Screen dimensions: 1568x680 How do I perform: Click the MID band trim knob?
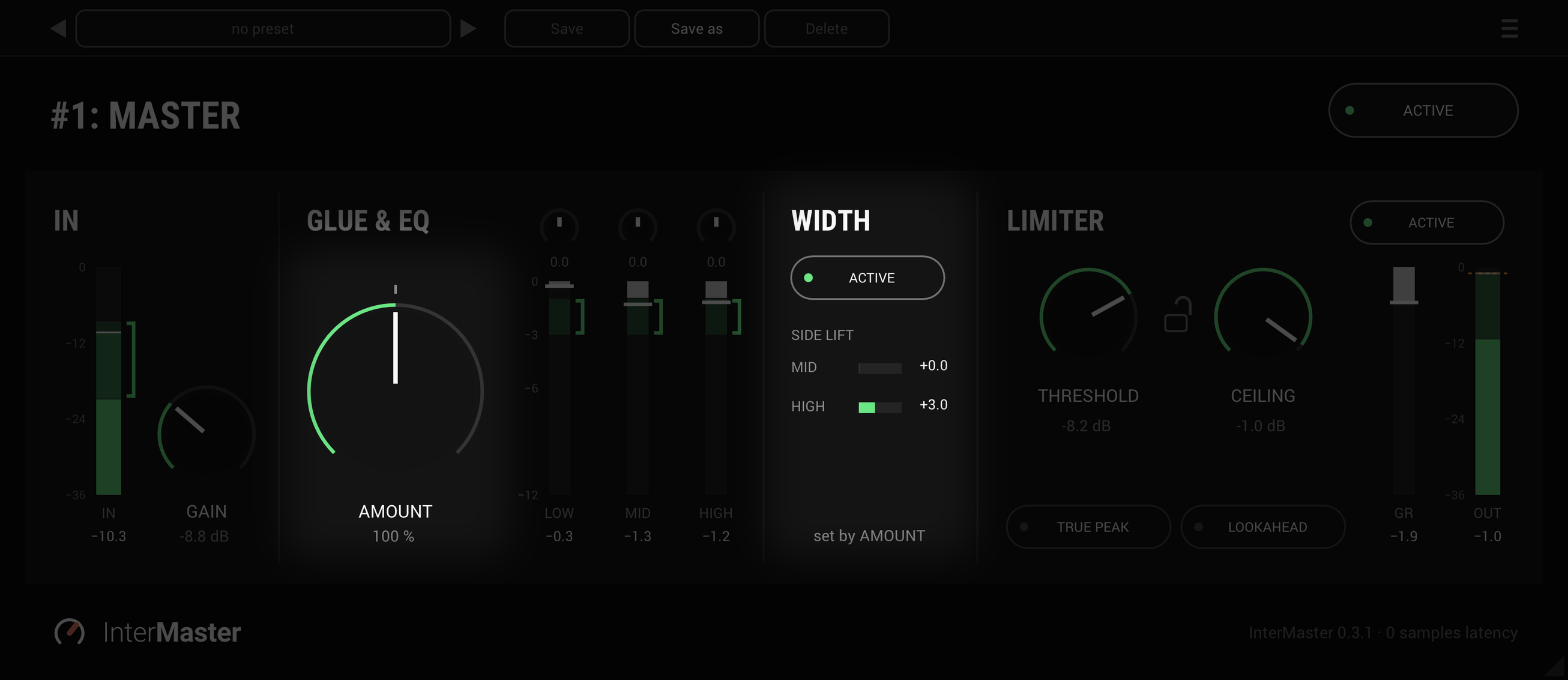click(x=638, y=226)
